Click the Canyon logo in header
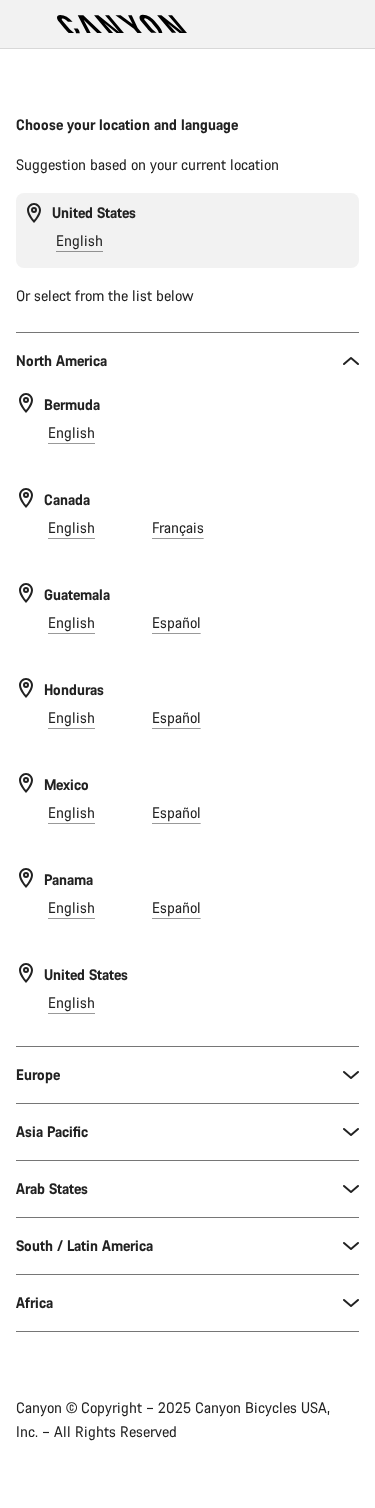The height and width of the screenshot is (1508, 375). click(x=122, y=24)
